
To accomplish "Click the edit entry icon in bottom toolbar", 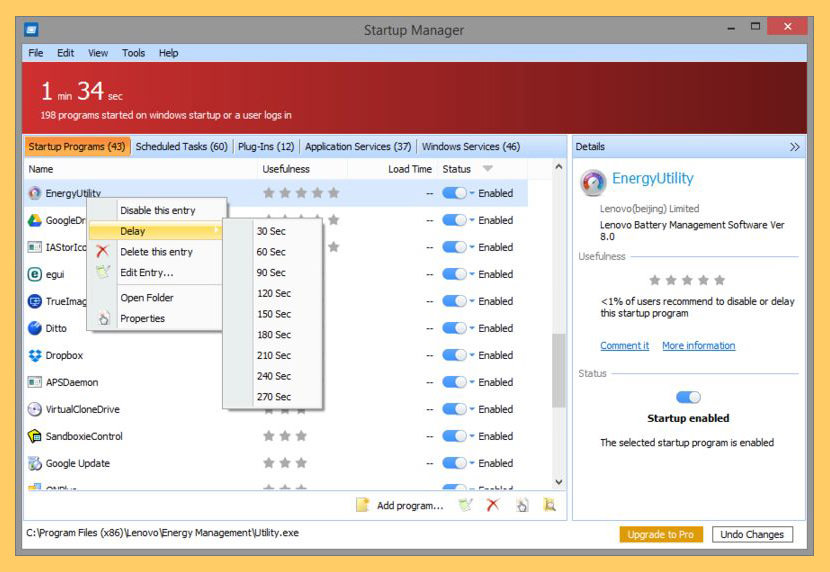I will [465, 505].
